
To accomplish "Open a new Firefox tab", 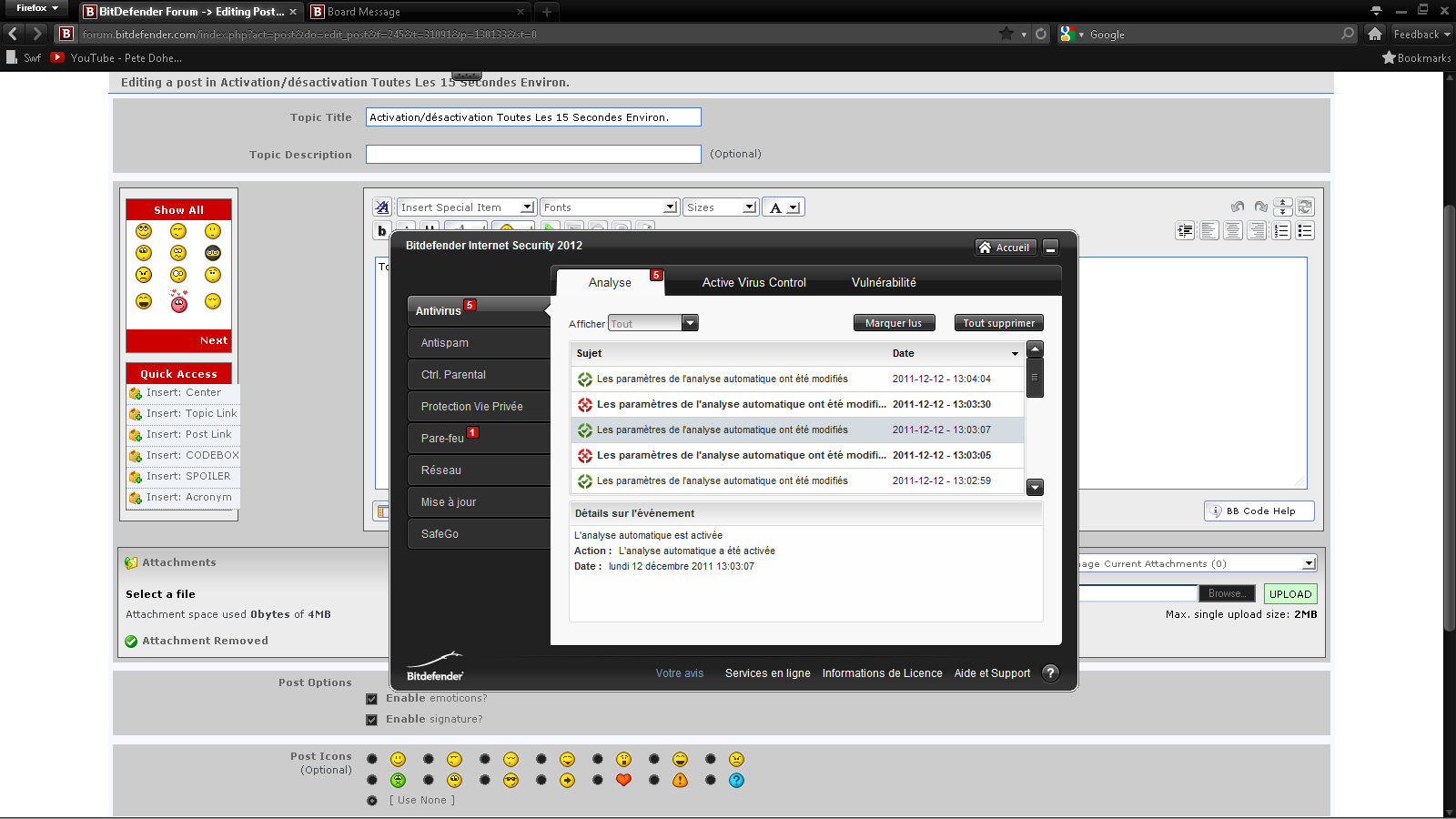I will pyautogui.click(x=547, y=12).
